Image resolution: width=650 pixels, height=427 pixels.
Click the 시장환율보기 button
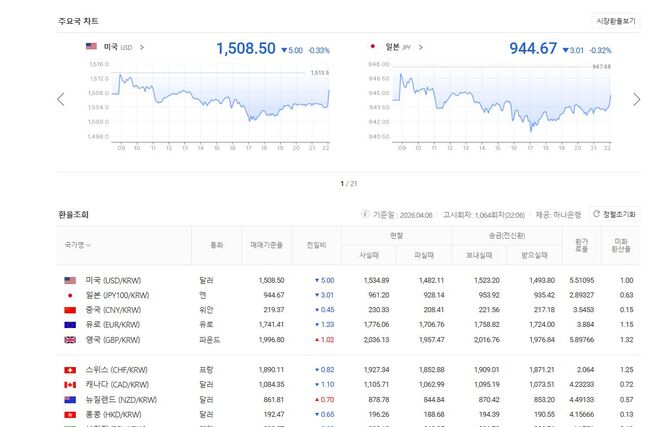[615, 20]
